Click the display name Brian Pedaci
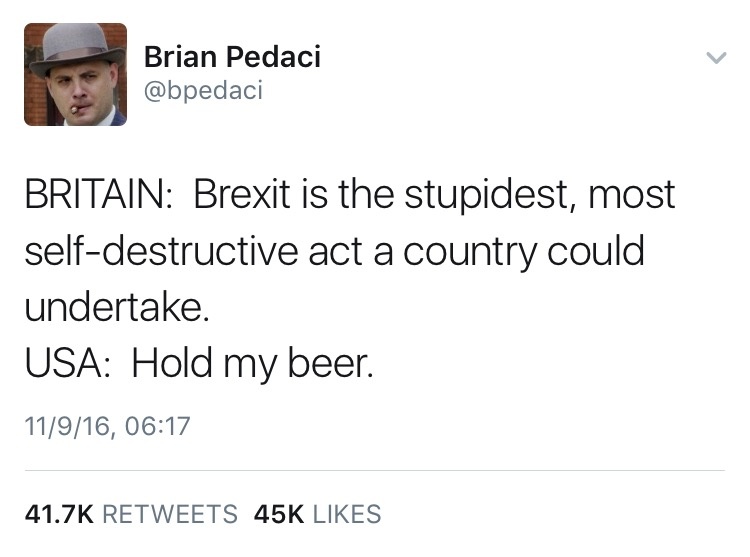 tap(232, 57)
